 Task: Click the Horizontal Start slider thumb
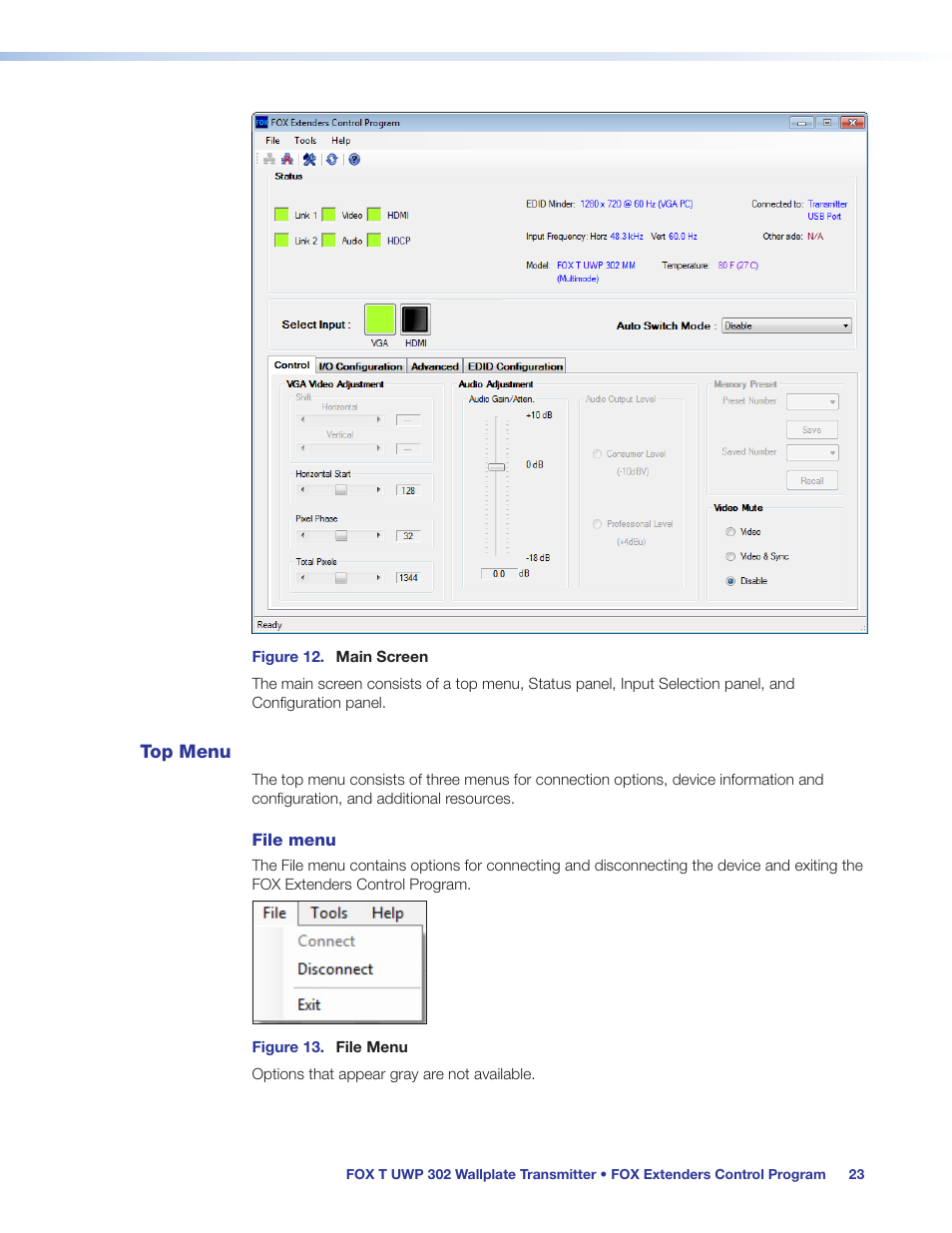[x=341, y=490]
